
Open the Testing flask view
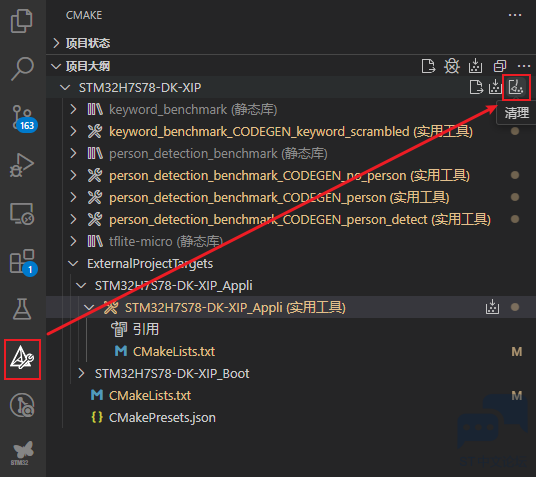(22, 309)
